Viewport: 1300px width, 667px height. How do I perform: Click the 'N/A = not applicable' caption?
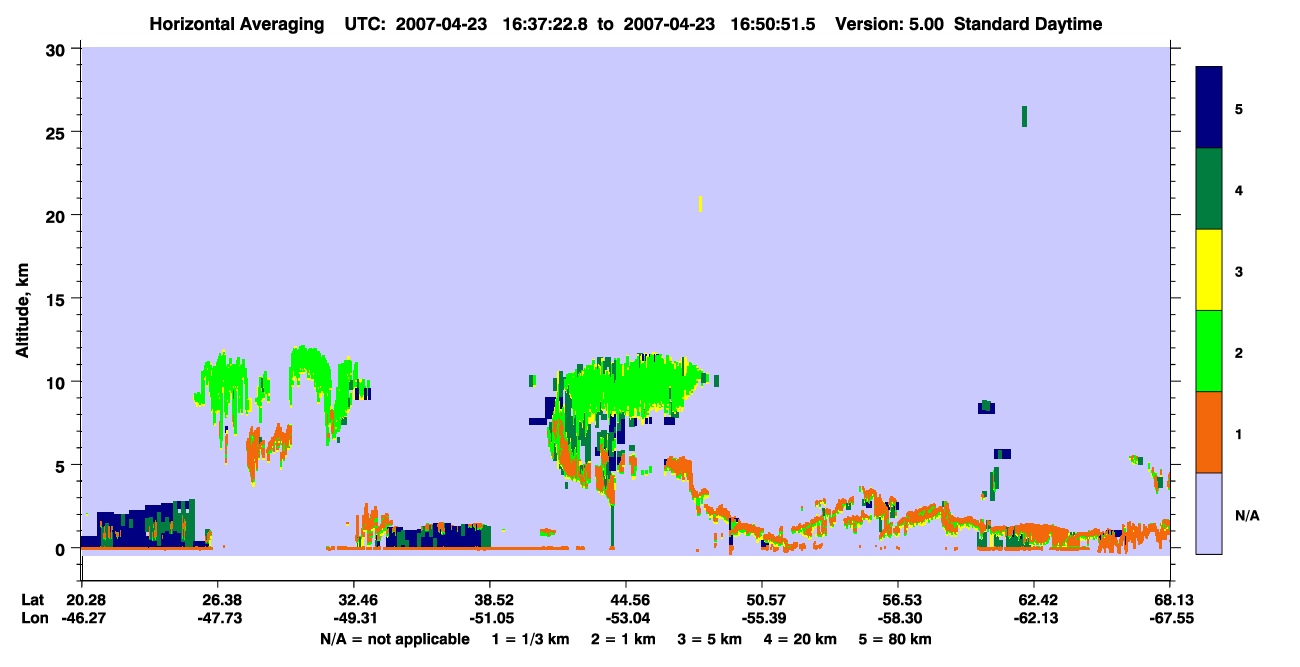(x=394, y=639)
